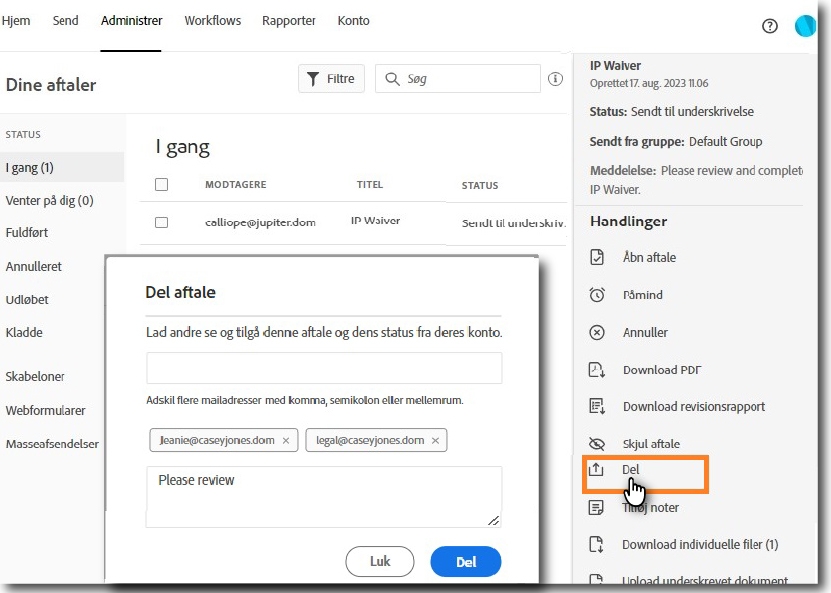Open the Filtre options

point(331,78)
